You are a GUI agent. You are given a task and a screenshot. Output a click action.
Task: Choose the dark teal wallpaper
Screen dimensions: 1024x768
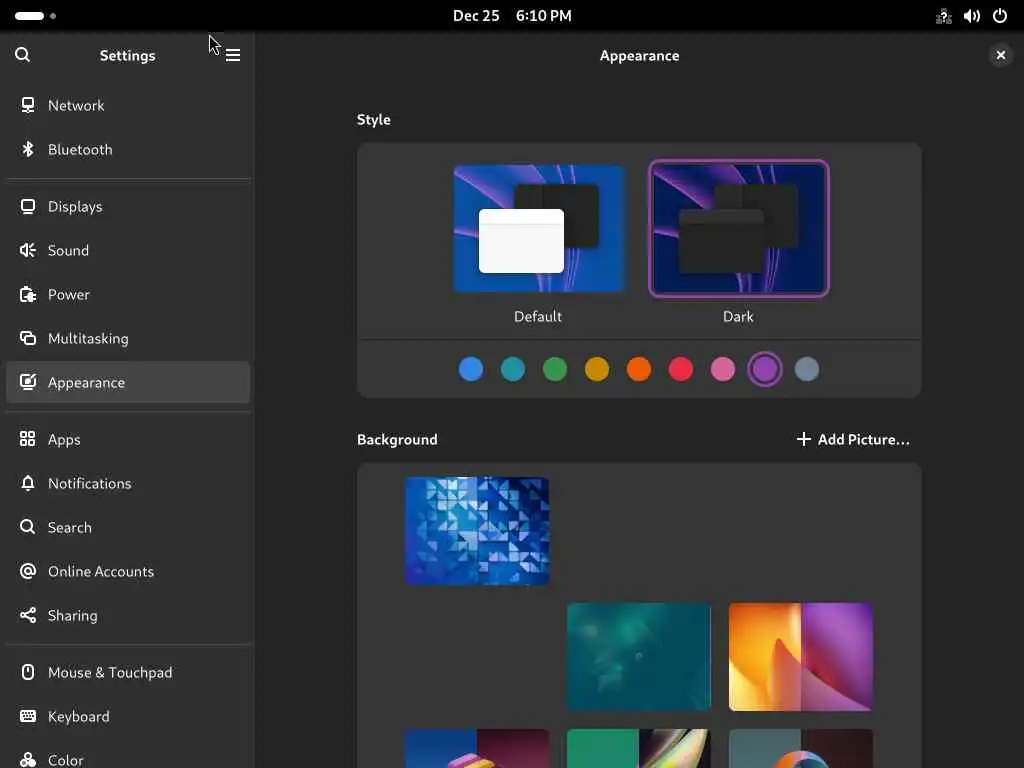point(639,657)
